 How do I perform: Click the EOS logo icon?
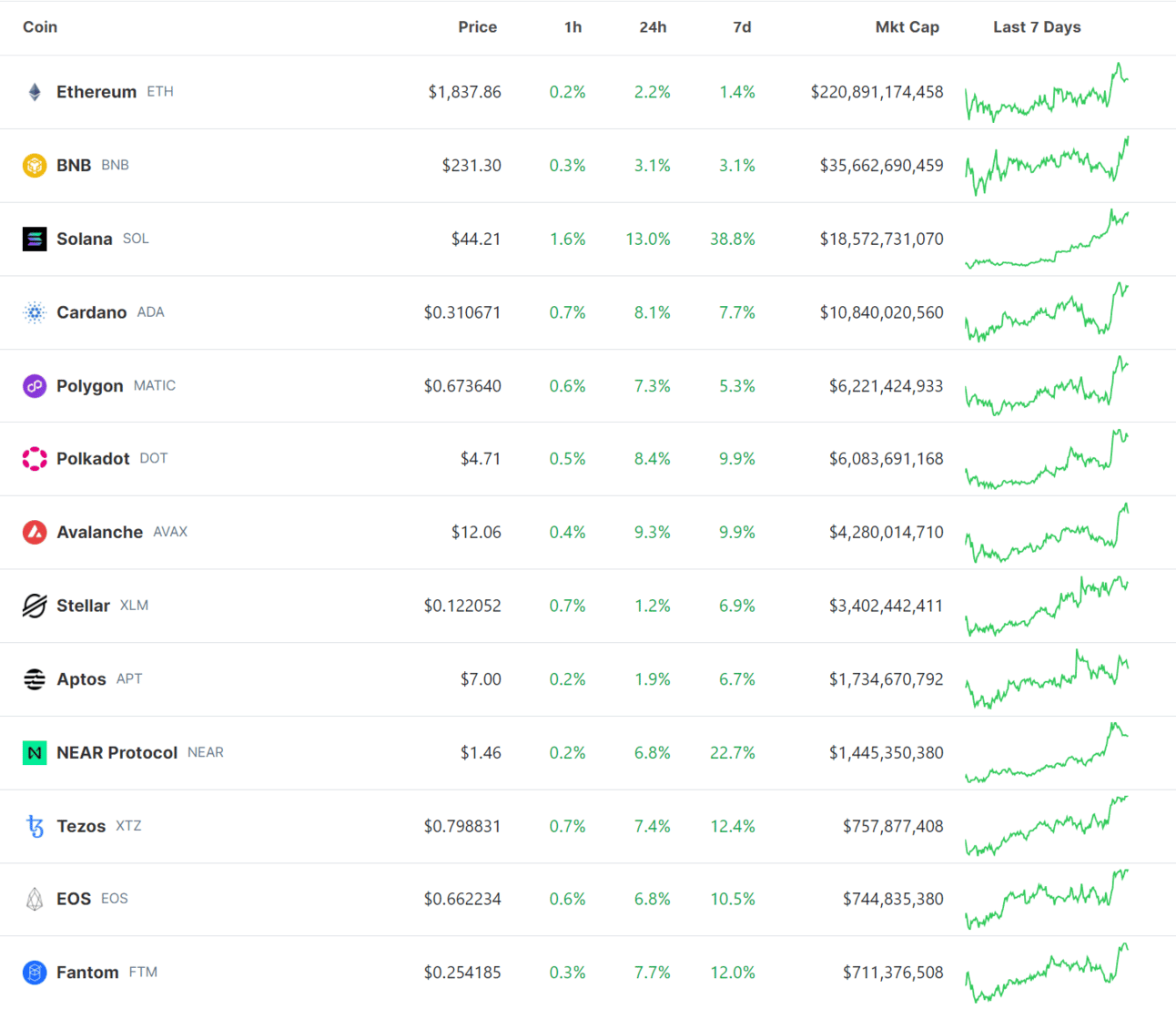pyautogui.click(x=35, y=899)
